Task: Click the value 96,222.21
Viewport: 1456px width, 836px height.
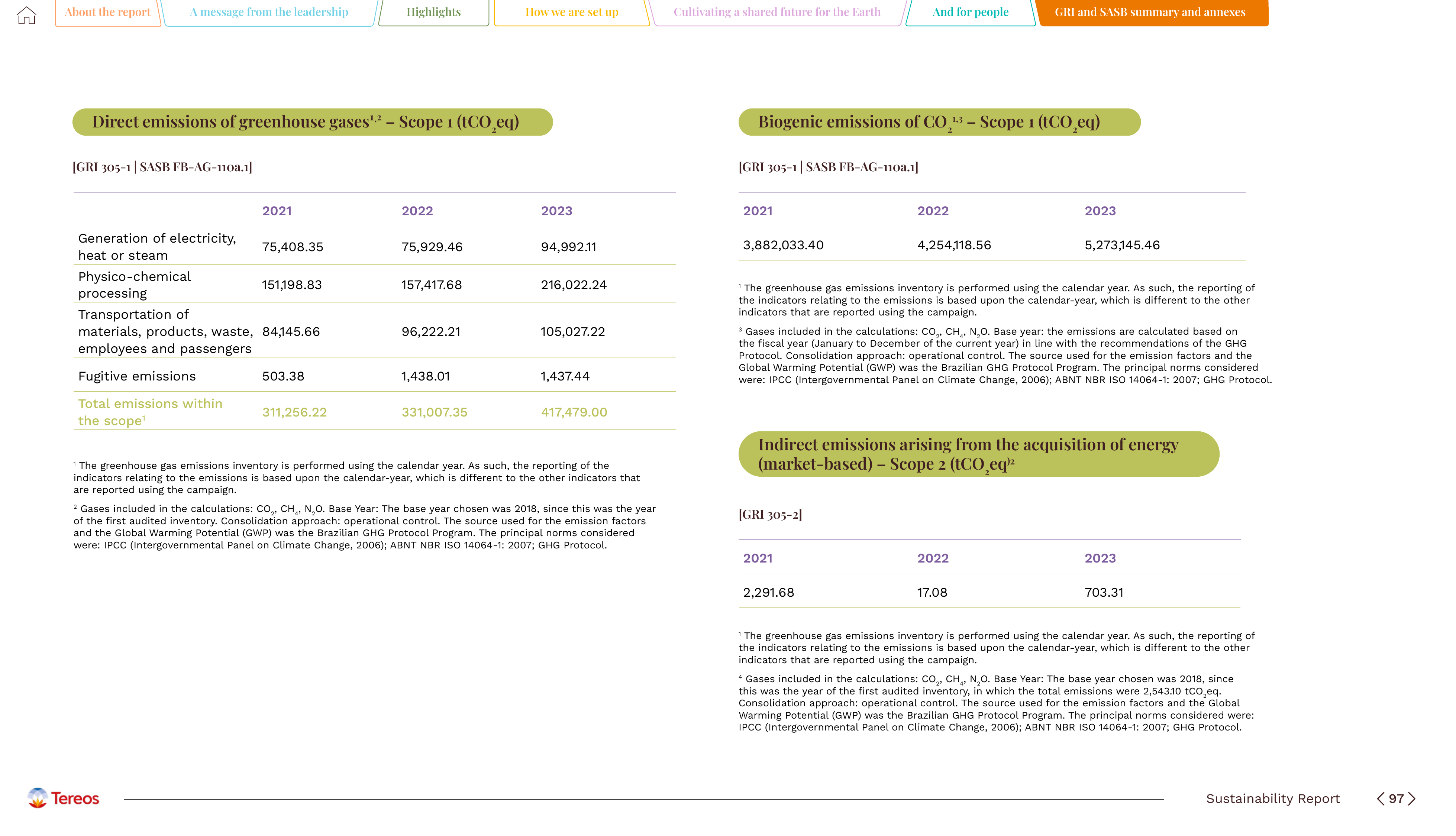Action: (431, 332)
